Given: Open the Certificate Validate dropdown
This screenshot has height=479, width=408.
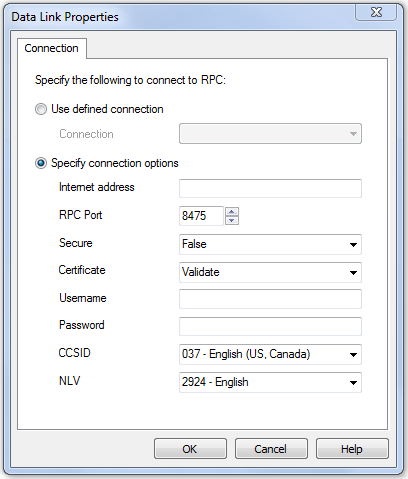Looking at the screenshot, I should (x=270, y=272).
